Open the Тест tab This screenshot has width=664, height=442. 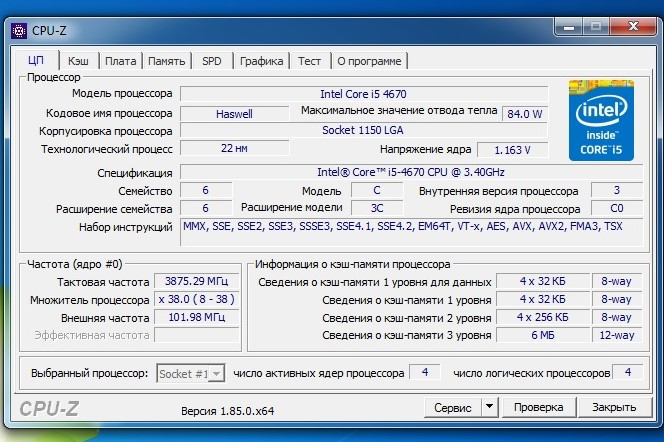pos(309,61)
